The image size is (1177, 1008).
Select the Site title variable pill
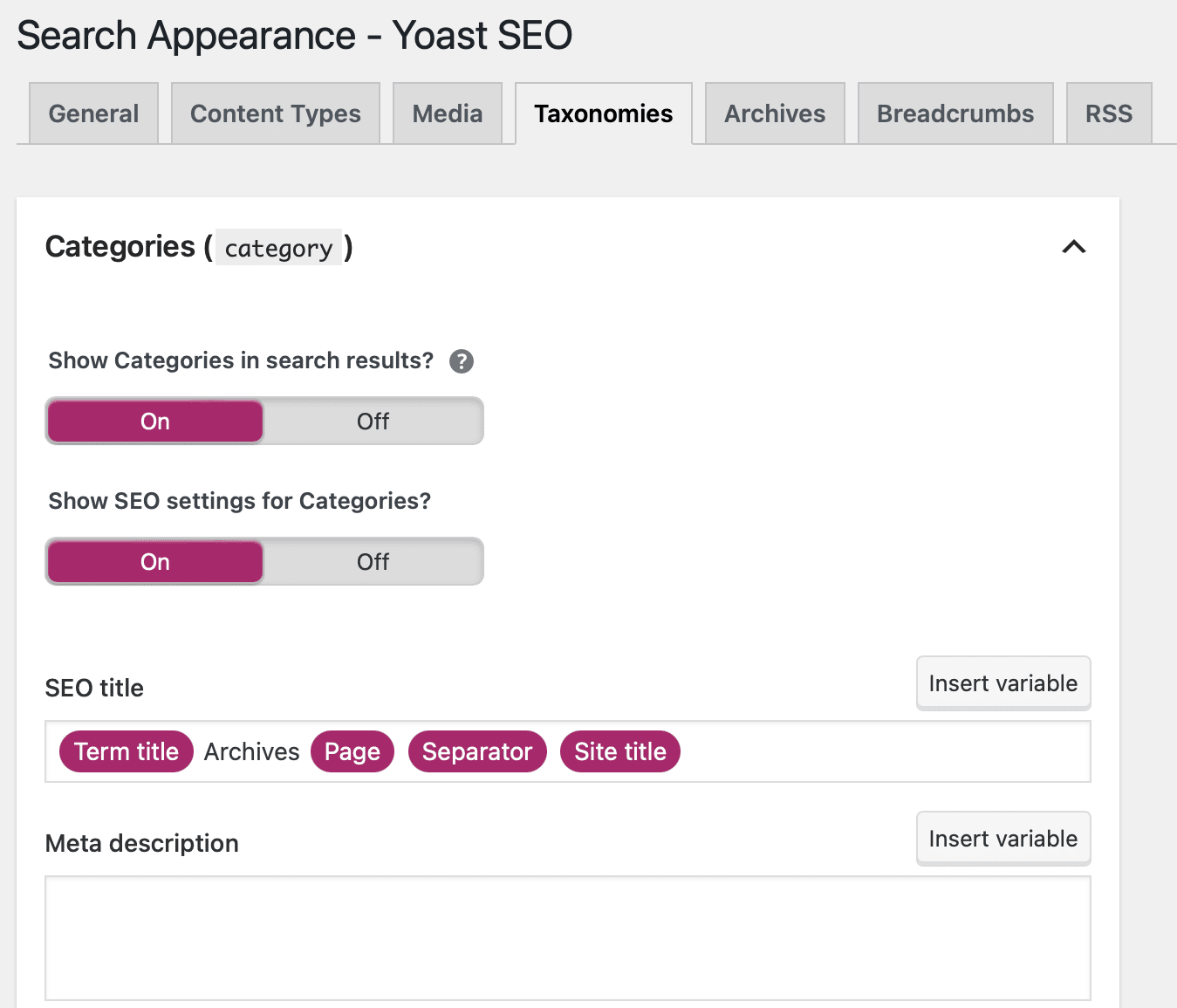(x=619, y=751)
